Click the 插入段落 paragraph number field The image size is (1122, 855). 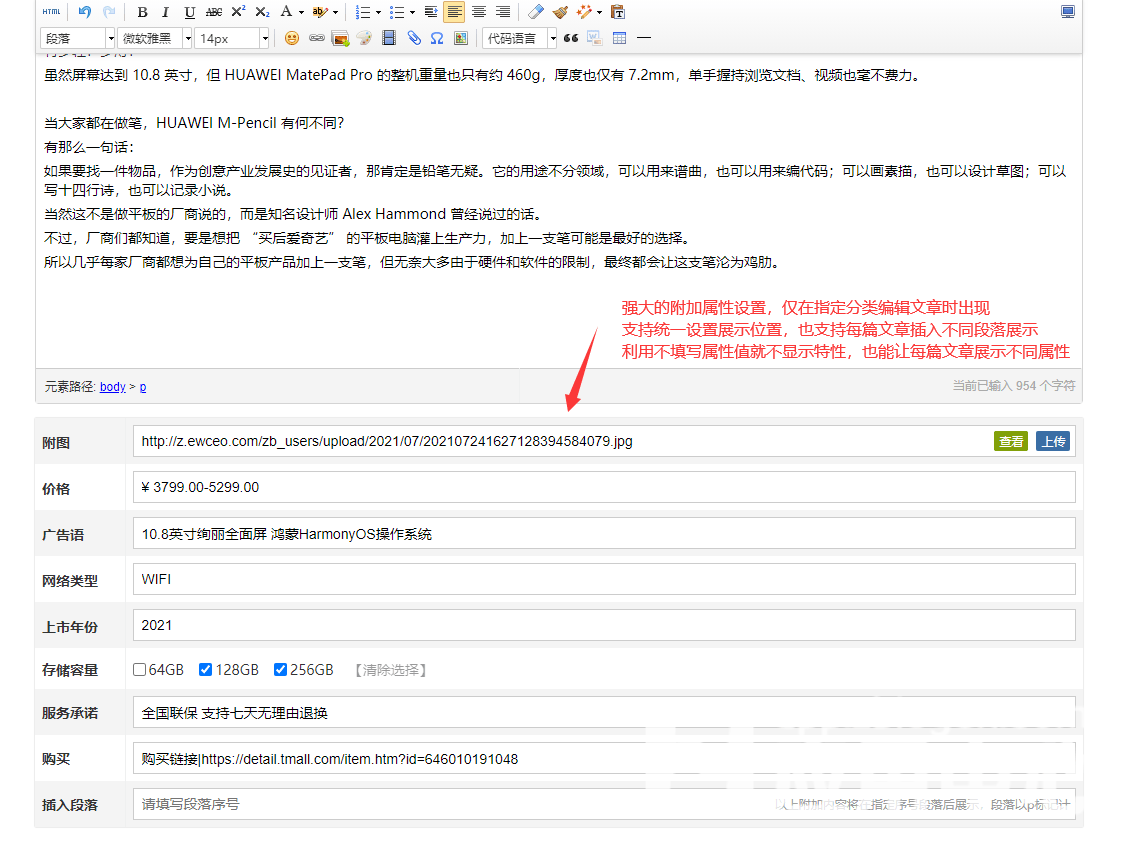pyautogui.click(x=450, y=804)
